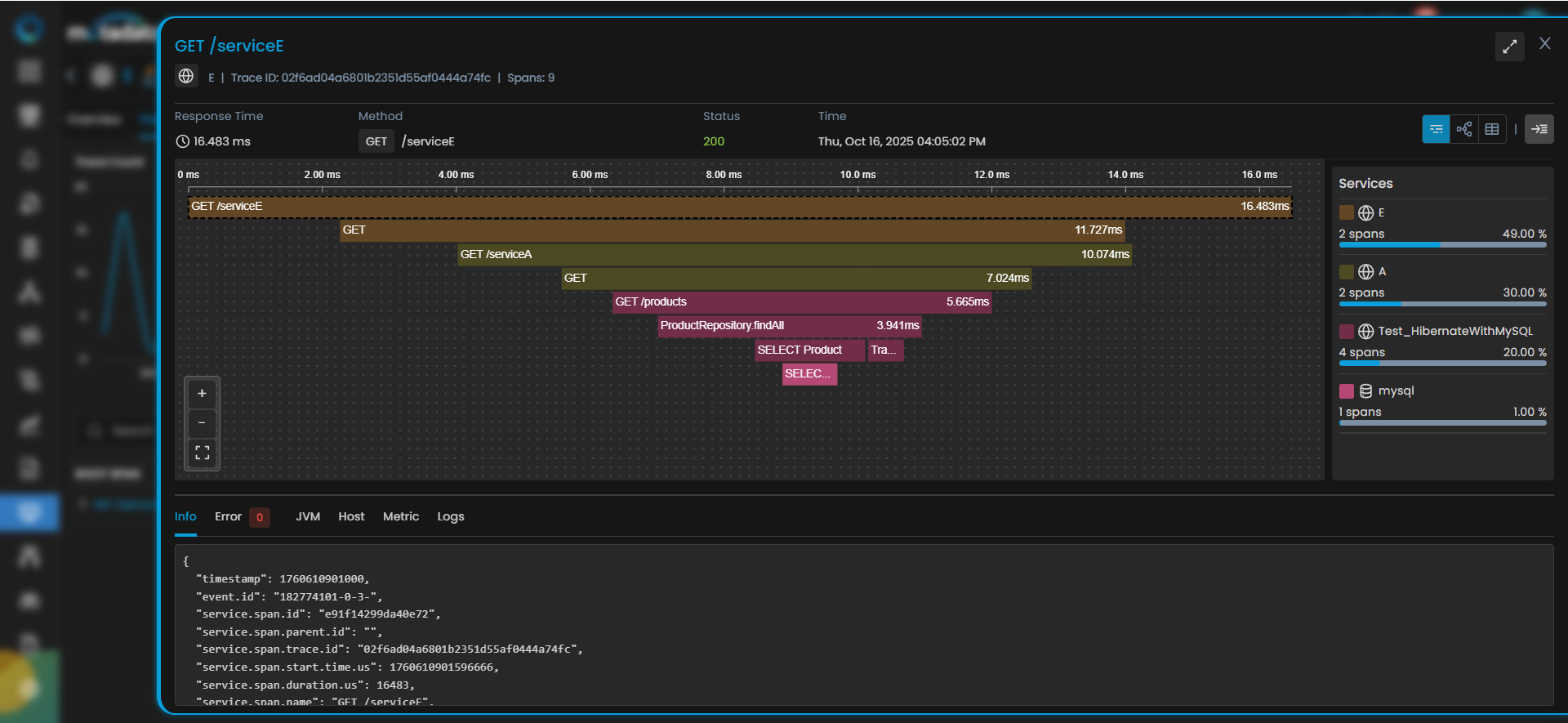This screenshot has height=723, width=1568.
Task: Expand the trace panel to full size
Action: tap(1509, 47)
